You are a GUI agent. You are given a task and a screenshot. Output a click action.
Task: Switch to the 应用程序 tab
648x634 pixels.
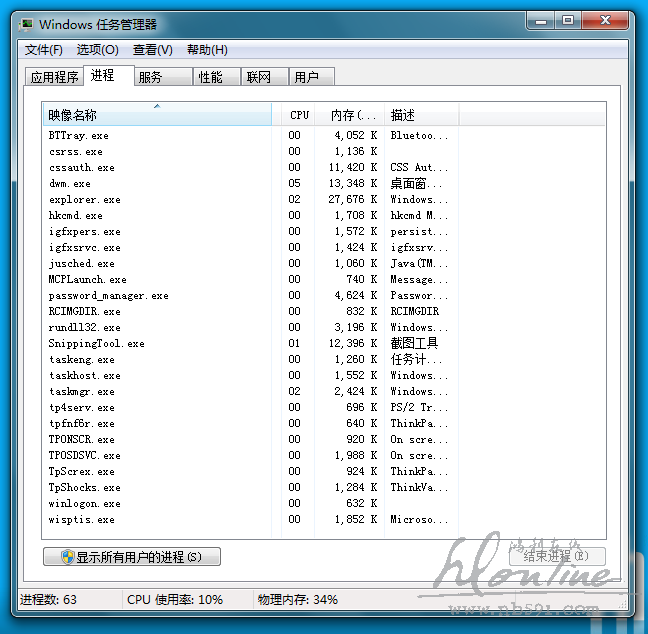pyautogui.click(x=54, y=77)
